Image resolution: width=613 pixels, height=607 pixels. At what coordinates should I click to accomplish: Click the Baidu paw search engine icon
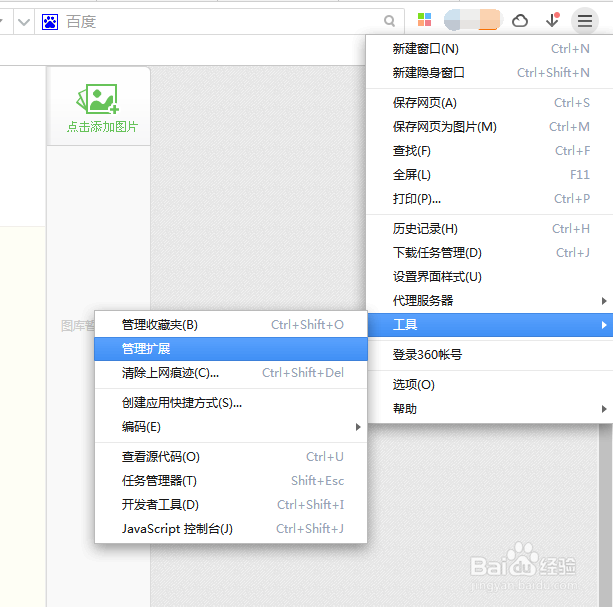[x=50, y=22]
